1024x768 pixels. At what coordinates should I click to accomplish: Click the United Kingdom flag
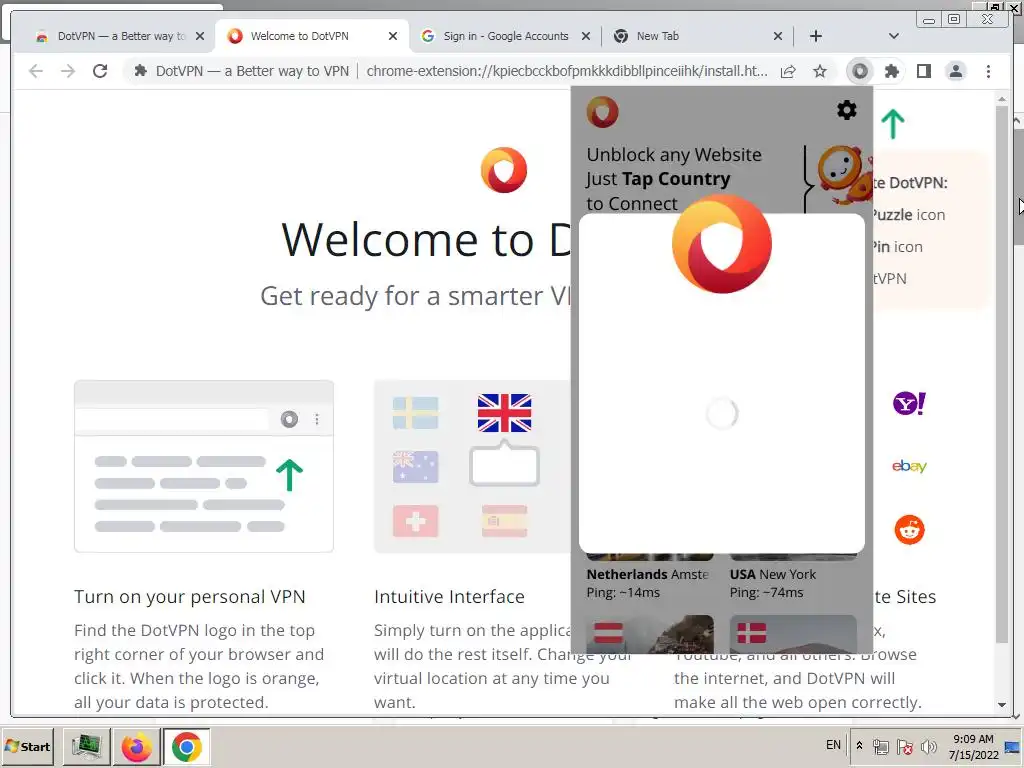[504, 413]
